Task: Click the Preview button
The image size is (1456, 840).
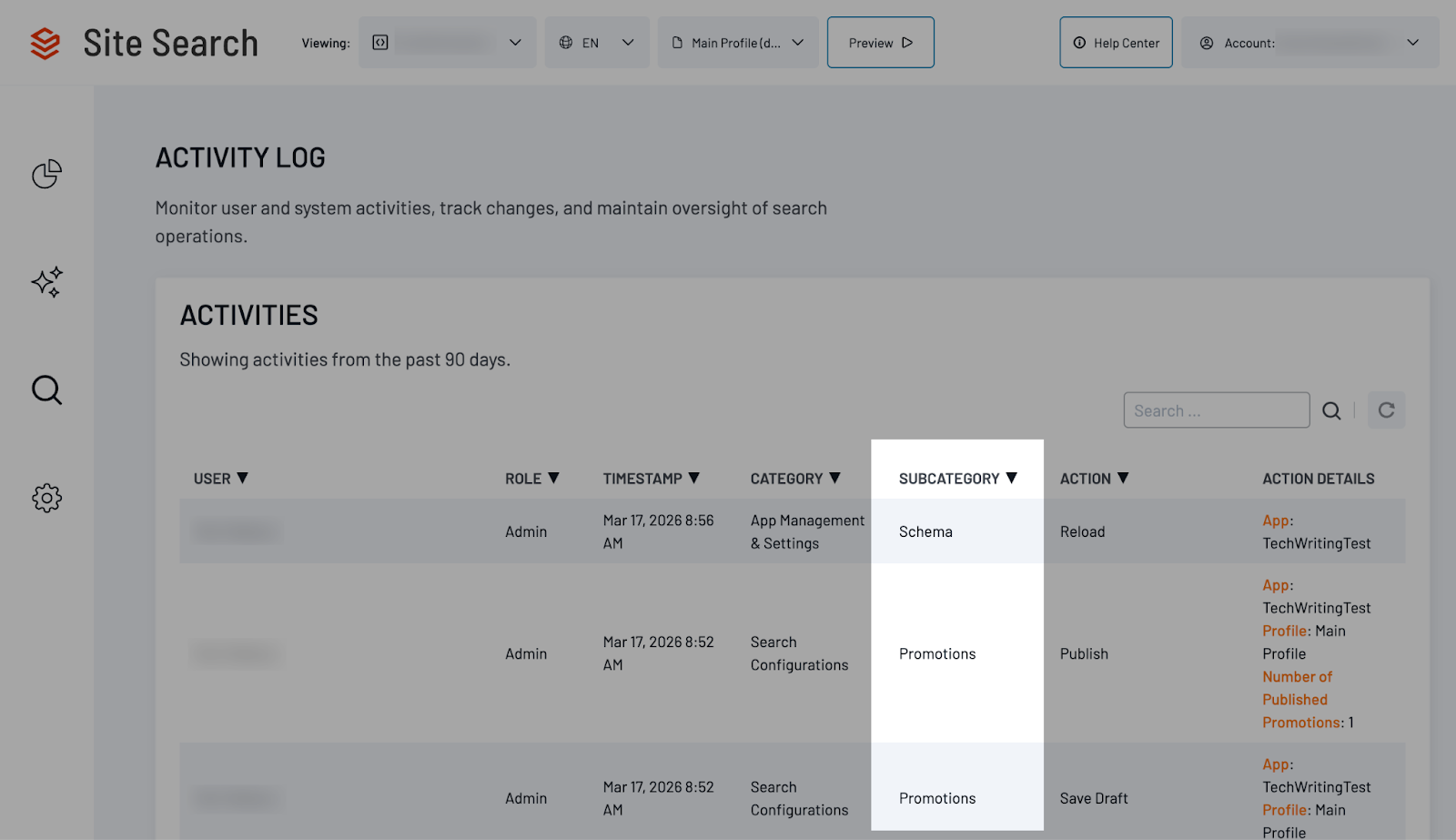Action: [880, 43]
